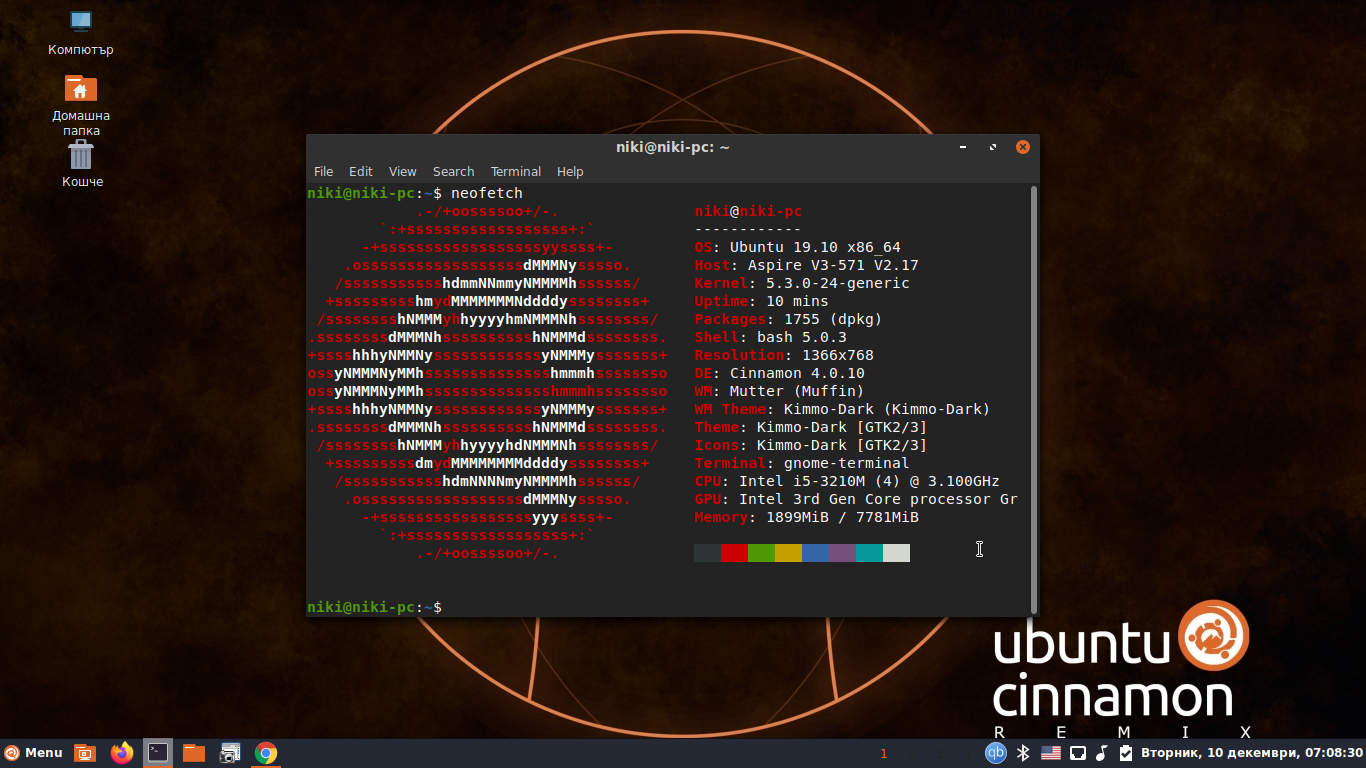Open the Cinnamon Menu button
The image size is (1366, 768).
tap(33, 753)
